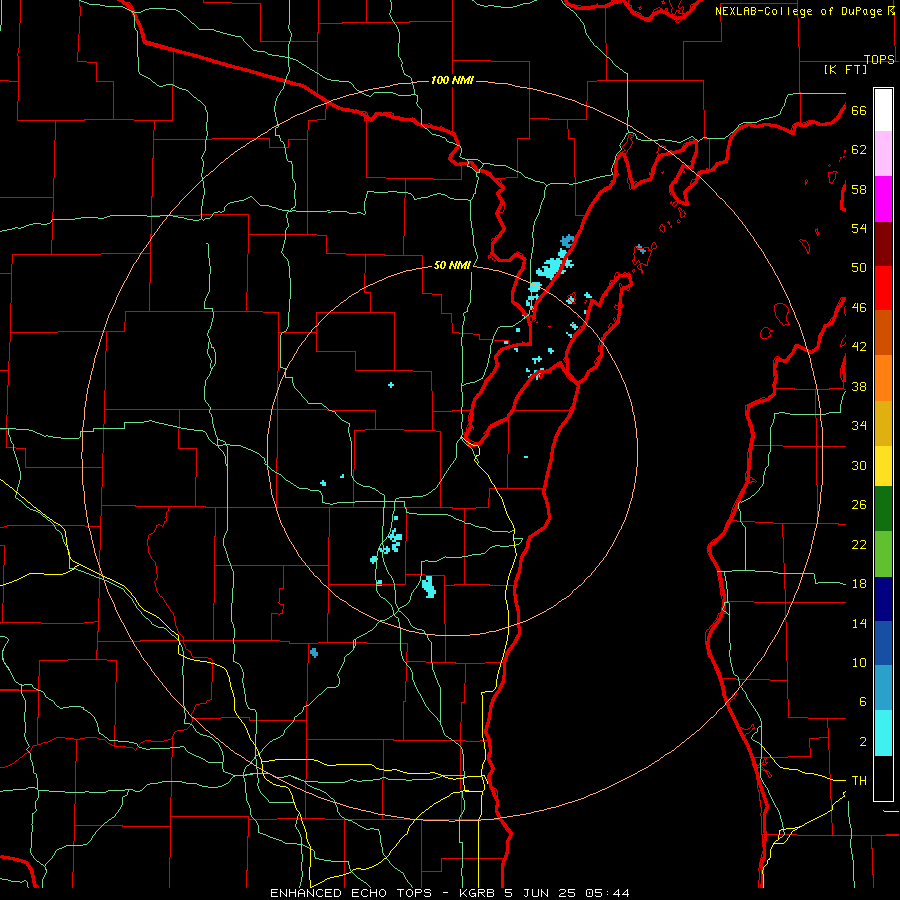Select the yellow legend swatch near 30
900x900 pixels.
pyautogui.click(x=883, y=466)
